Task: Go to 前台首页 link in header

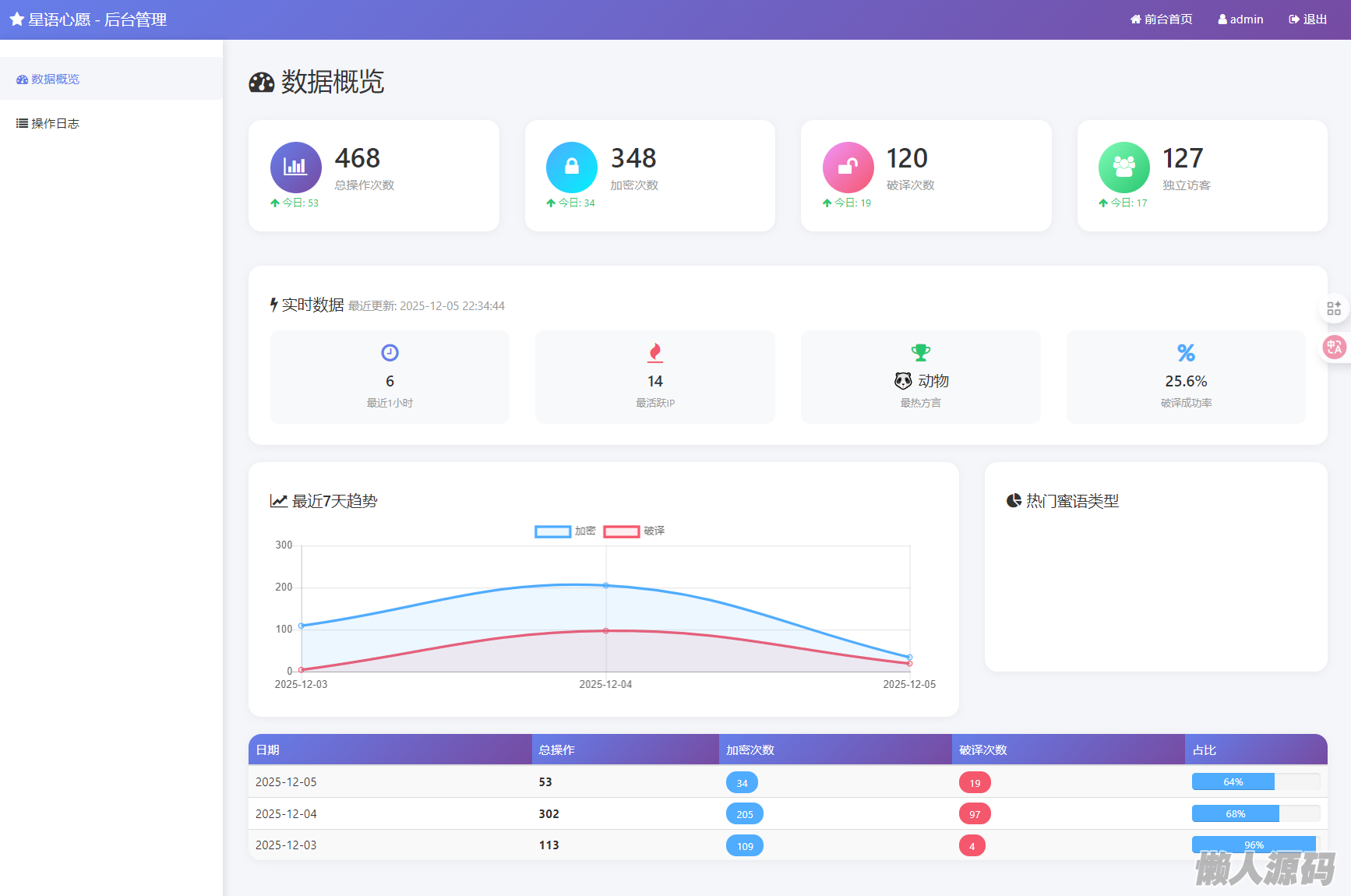Action: pyautogui.click(x=1161, y=19)
